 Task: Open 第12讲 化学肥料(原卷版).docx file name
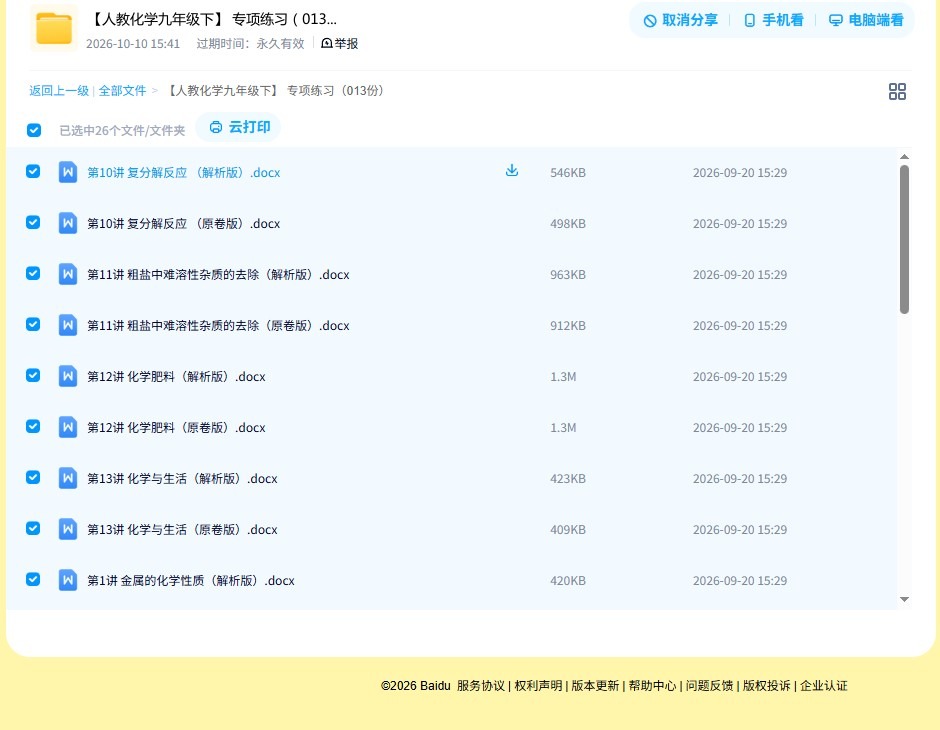coord(176,427)
